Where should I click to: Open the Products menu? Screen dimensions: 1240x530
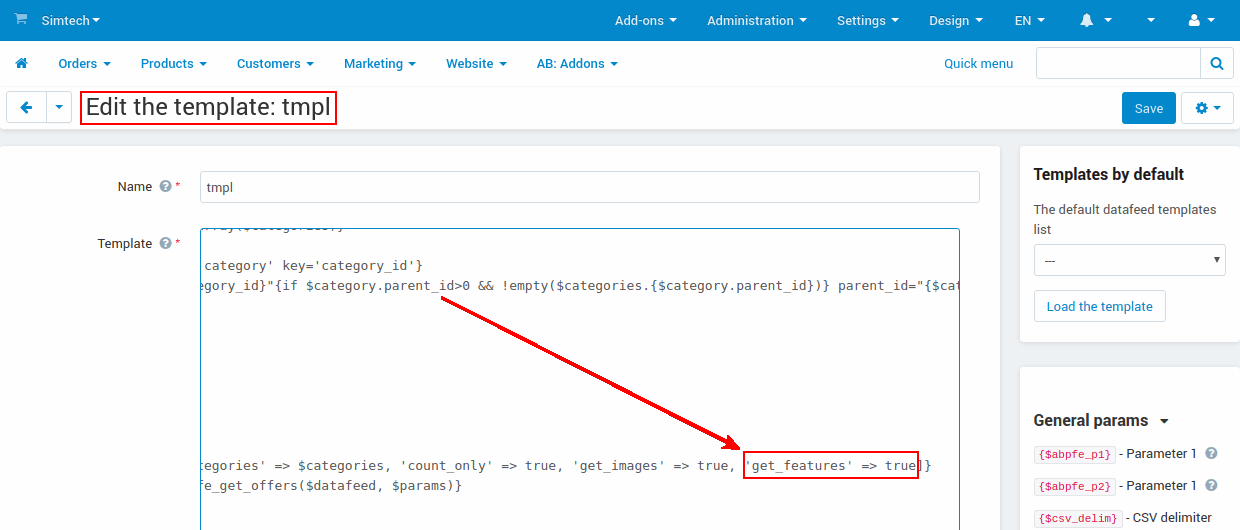tap(173, 63)
